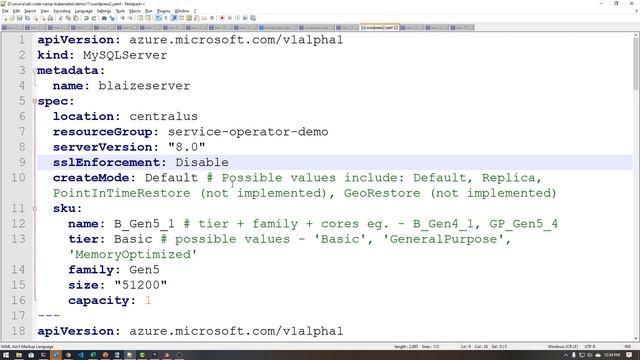This screenshot has width=640, height=360.
Task: Click 'centralus' location value
Action: point(163,116)
